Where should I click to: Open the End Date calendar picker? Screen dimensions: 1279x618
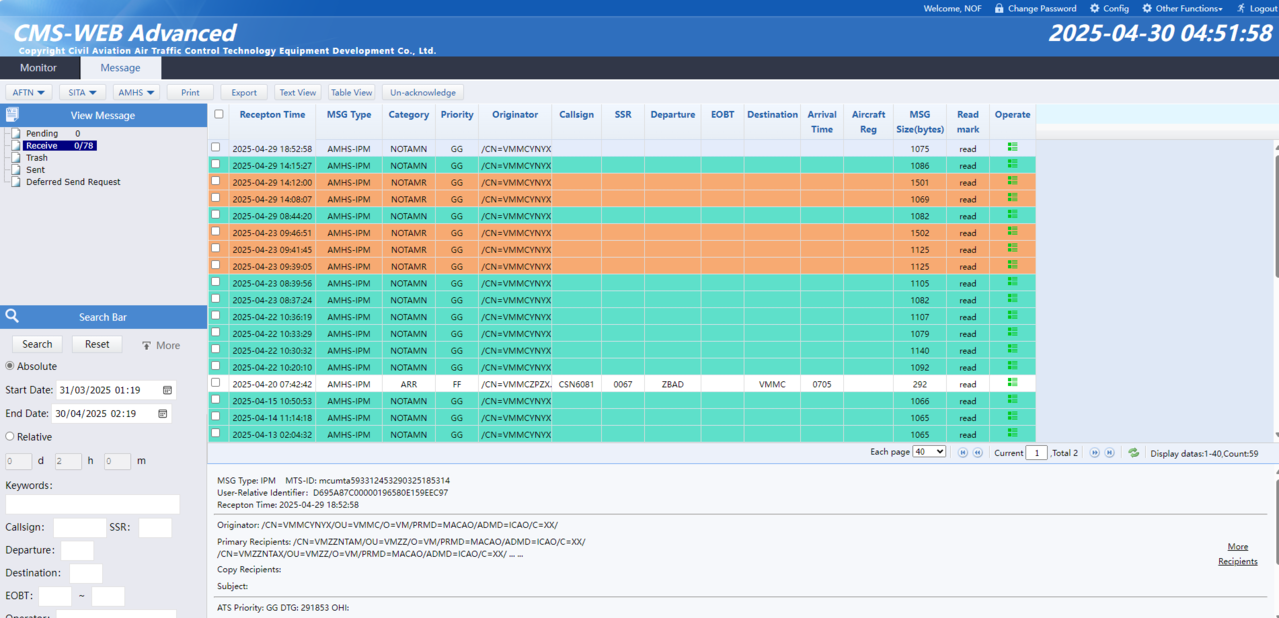click(162, 413)
